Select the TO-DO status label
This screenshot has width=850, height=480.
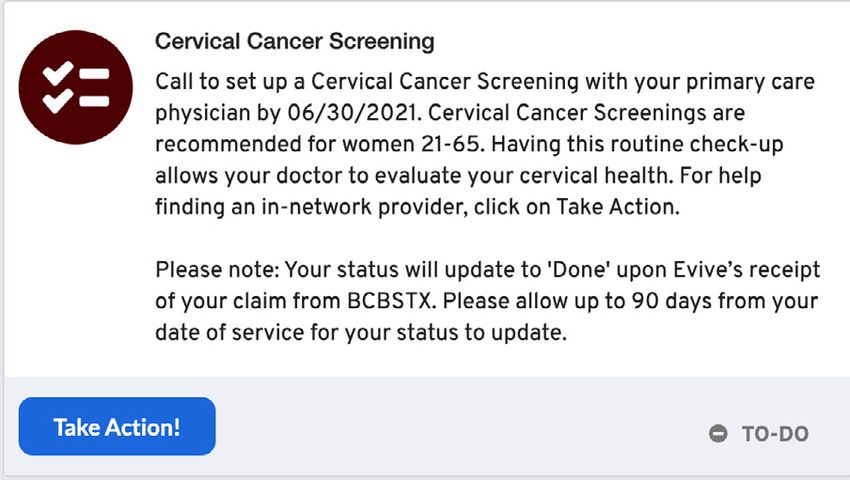775,434
